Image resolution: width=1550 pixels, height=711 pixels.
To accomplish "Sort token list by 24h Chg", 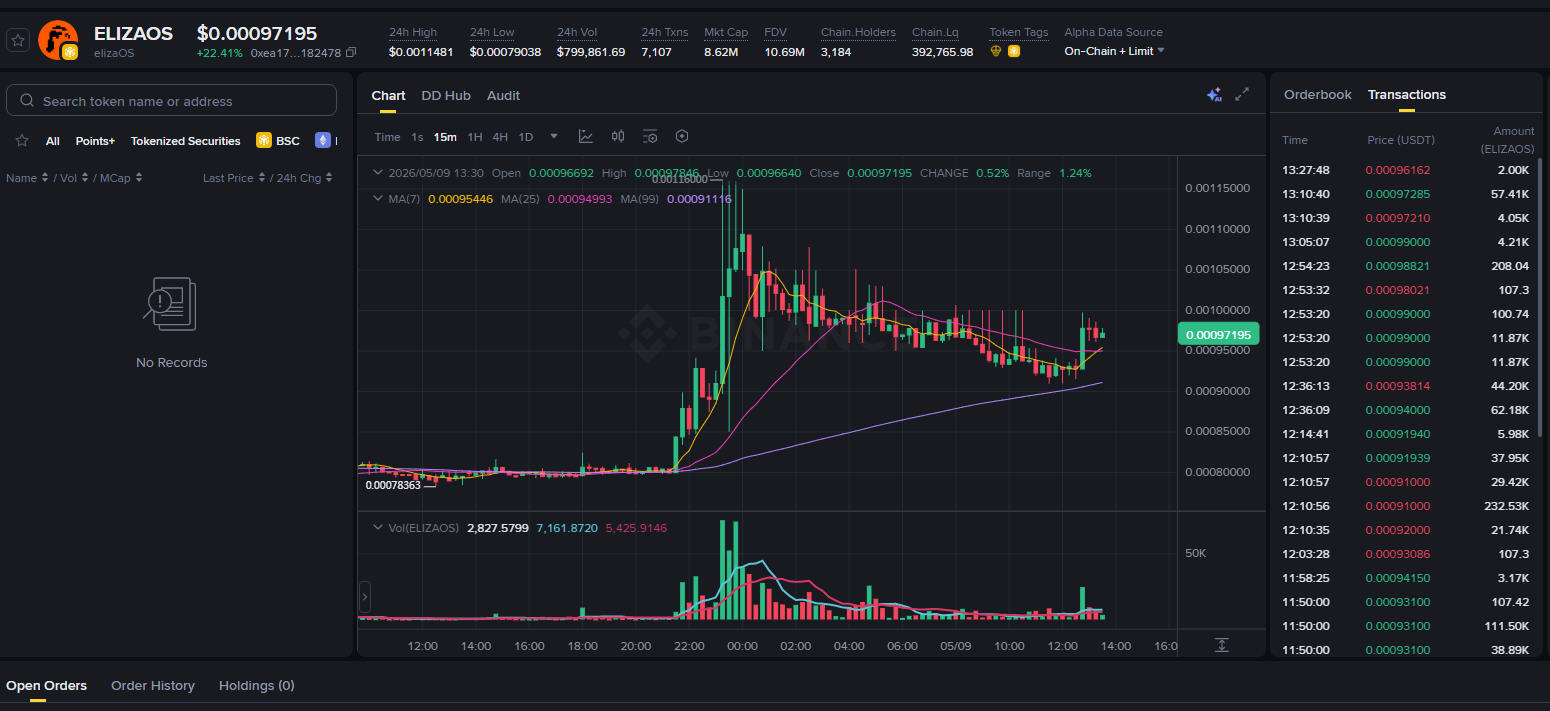I will (x=305, y=178).
